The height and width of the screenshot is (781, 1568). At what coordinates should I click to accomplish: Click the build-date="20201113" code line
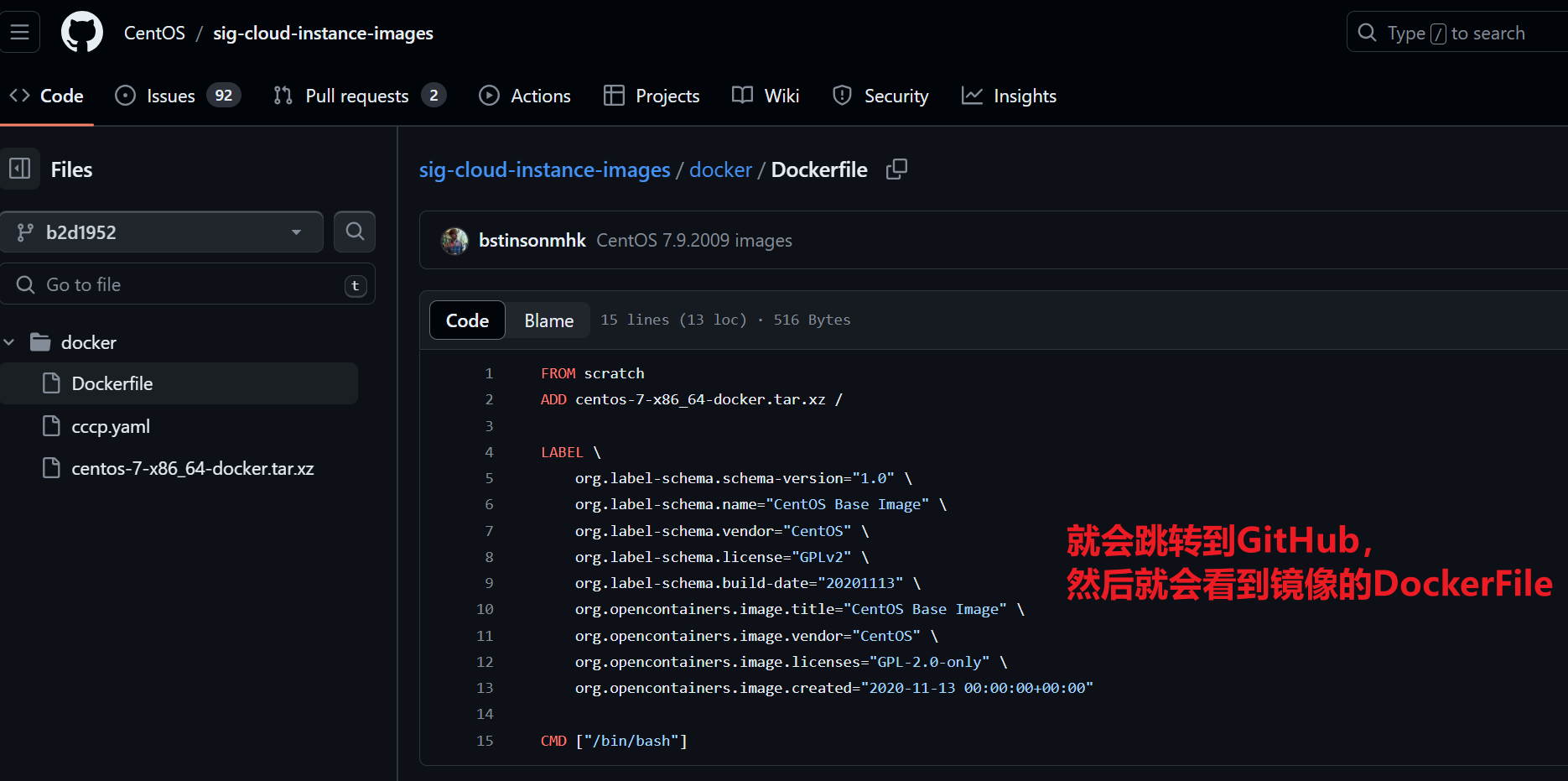748,583
